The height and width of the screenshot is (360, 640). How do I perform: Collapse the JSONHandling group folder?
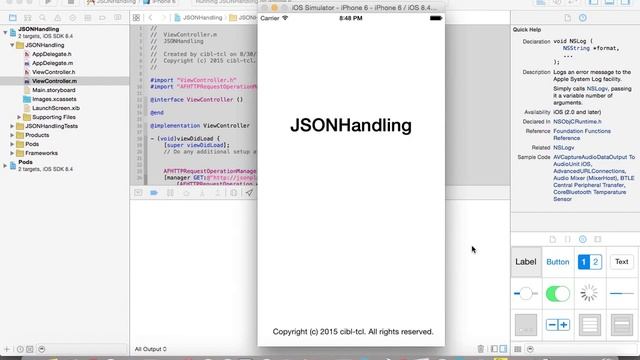pos(12,45)
